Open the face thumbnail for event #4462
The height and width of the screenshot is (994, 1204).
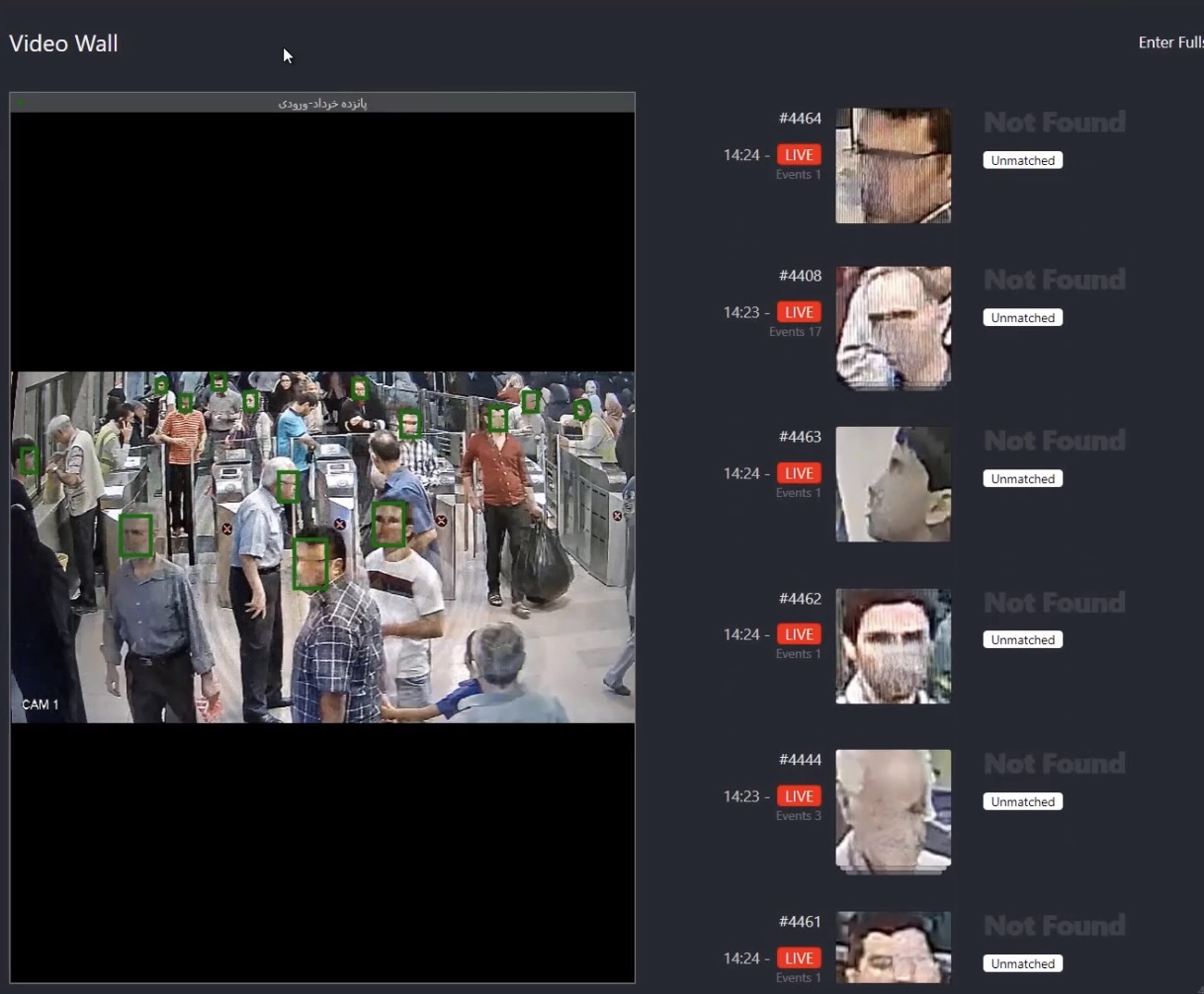(893, 646)
